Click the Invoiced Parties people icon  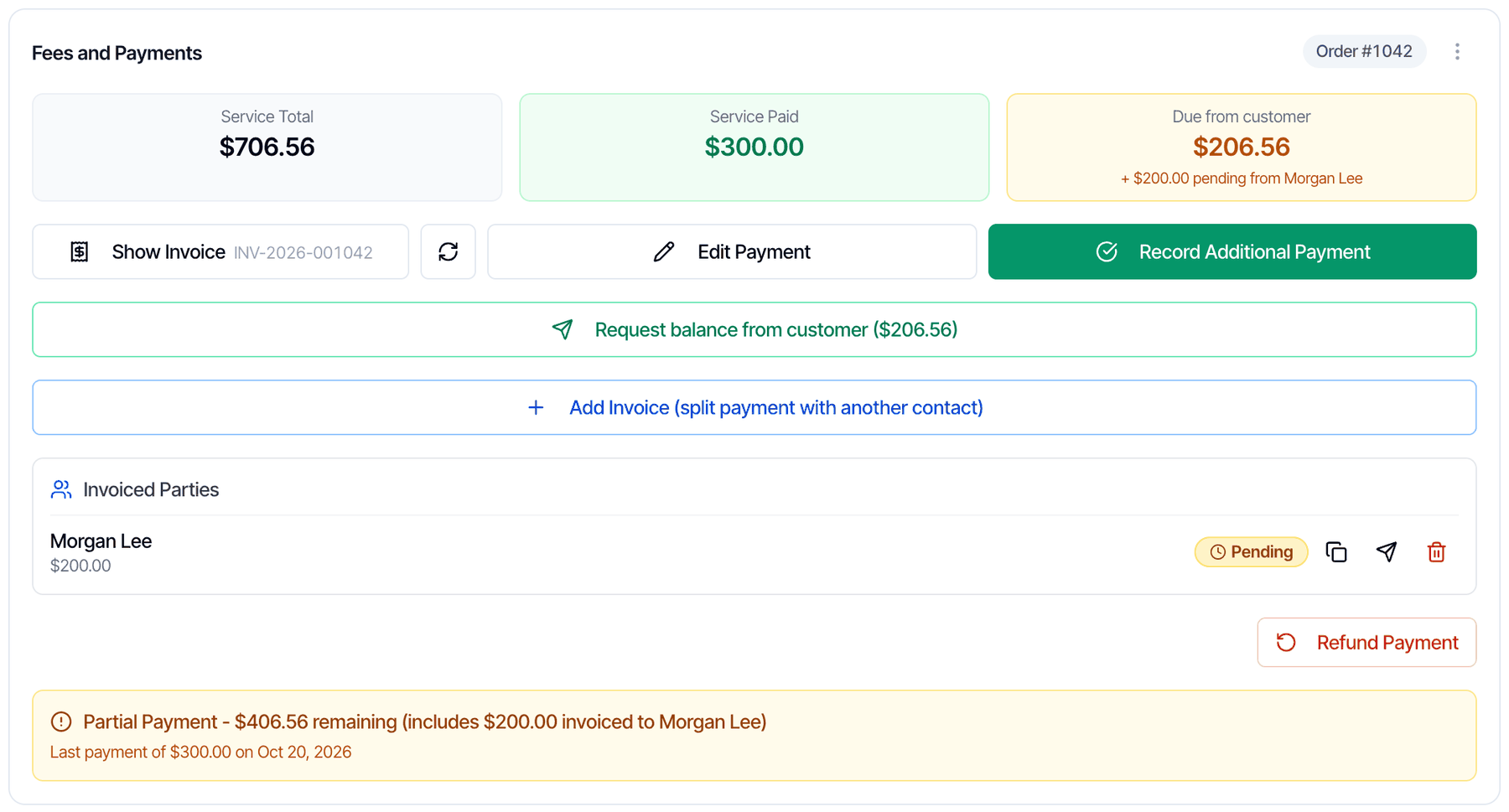click(x=61, y=489)
